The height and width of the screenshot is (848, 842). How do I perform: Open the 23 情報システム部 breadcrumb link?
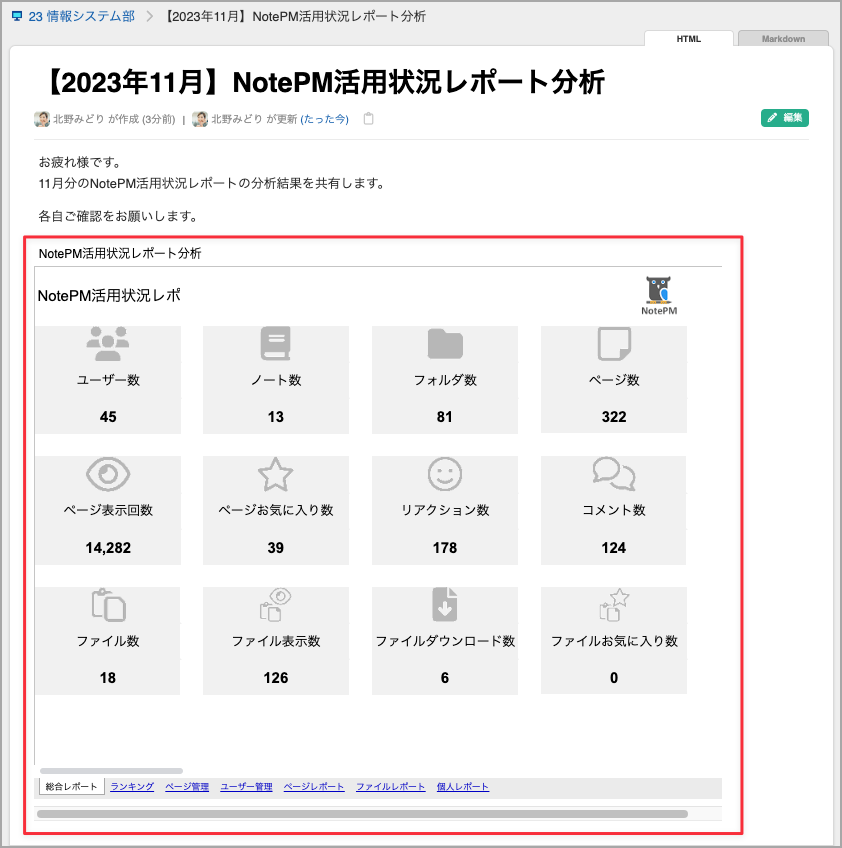[x=81, y=16]
